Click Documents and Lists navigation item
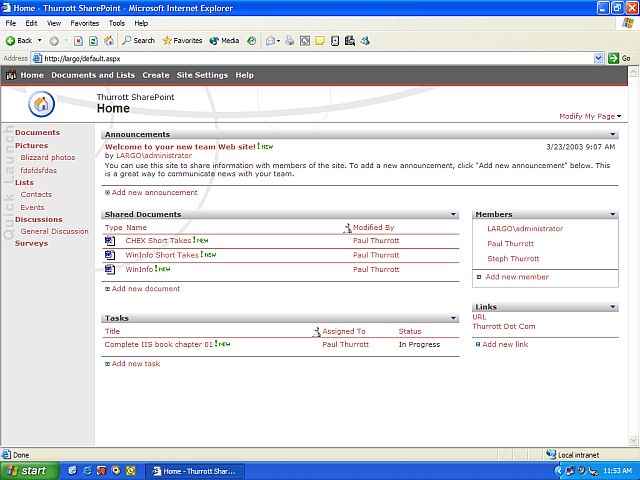 [93, 75]
